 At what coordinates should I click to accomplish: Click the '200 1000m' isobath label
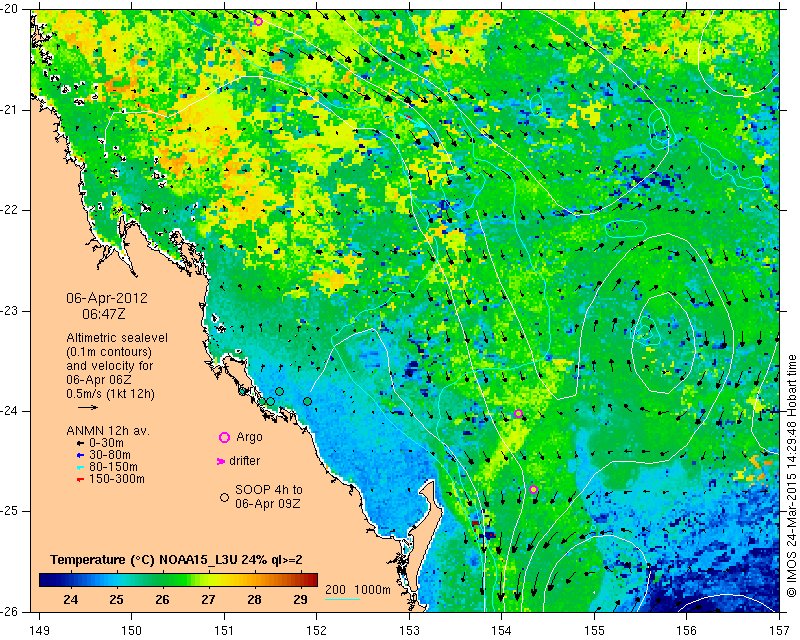point(358,590)
